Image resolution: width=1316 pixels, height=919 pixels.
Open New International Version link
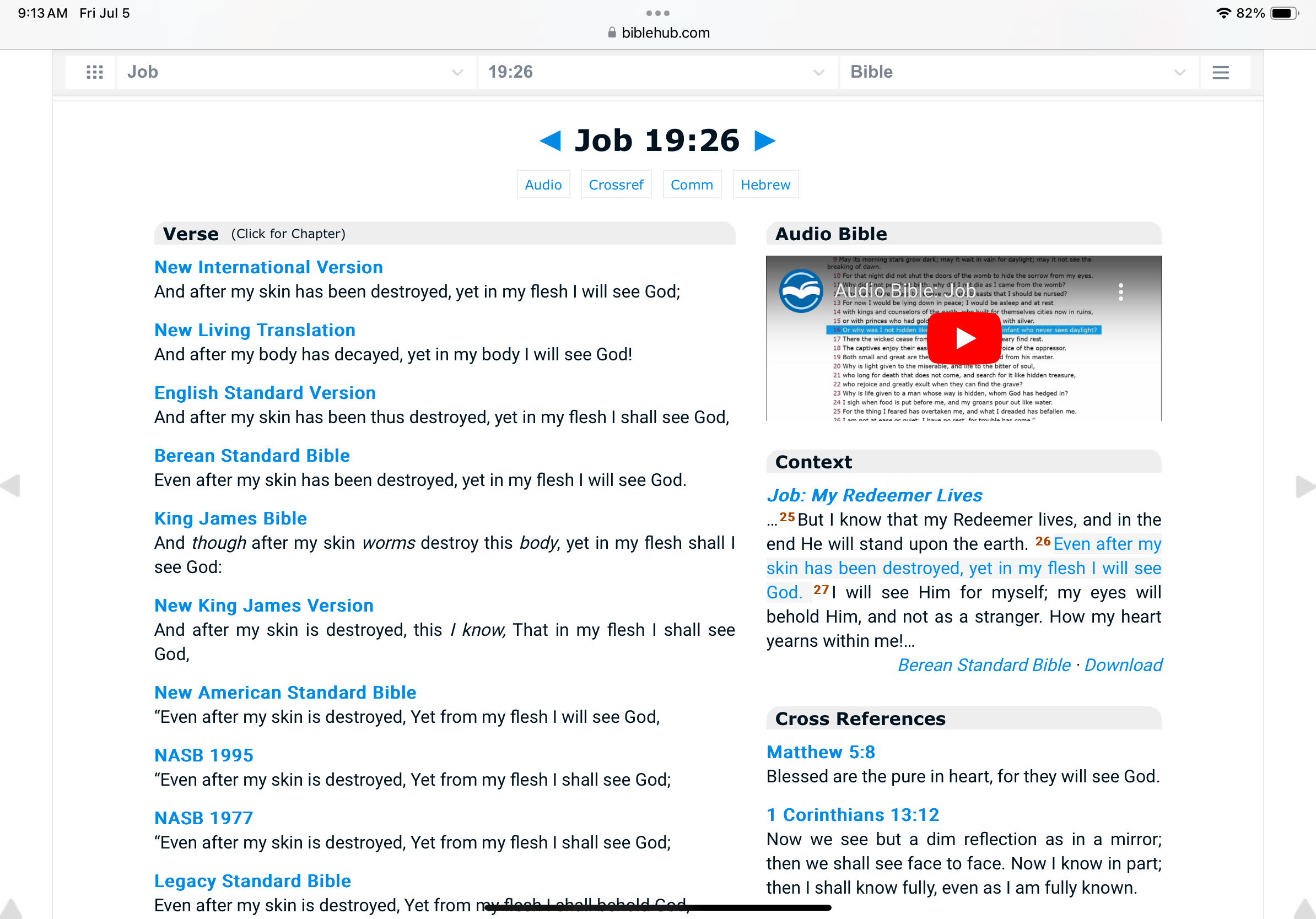(268, 267)
